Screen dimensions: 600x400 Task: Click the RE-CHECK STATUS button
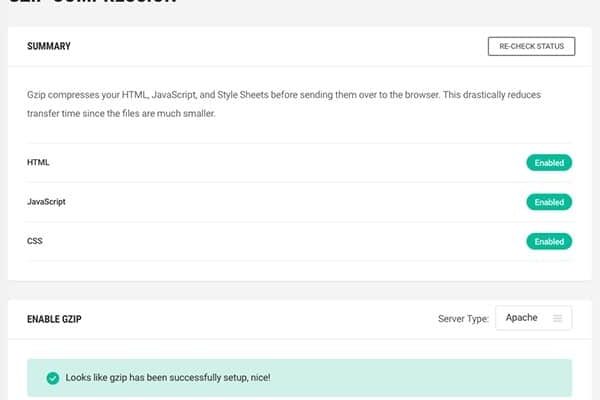pos(531,46)
